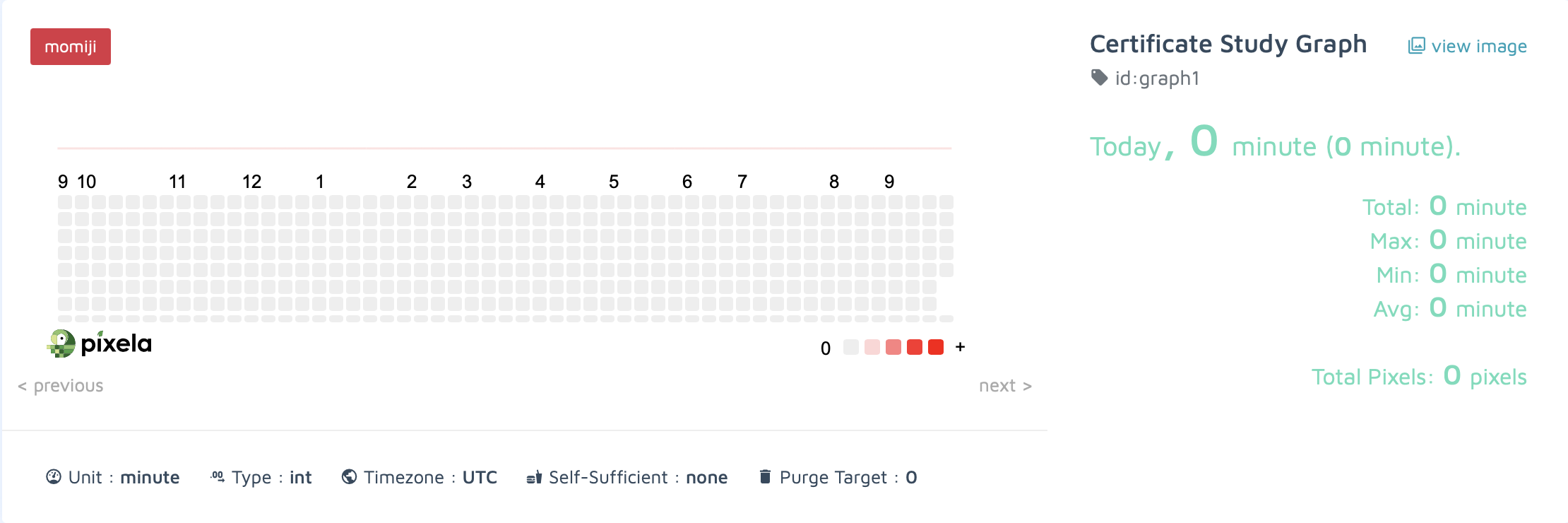Click the Unit gauge icon

tap(54, 477)
